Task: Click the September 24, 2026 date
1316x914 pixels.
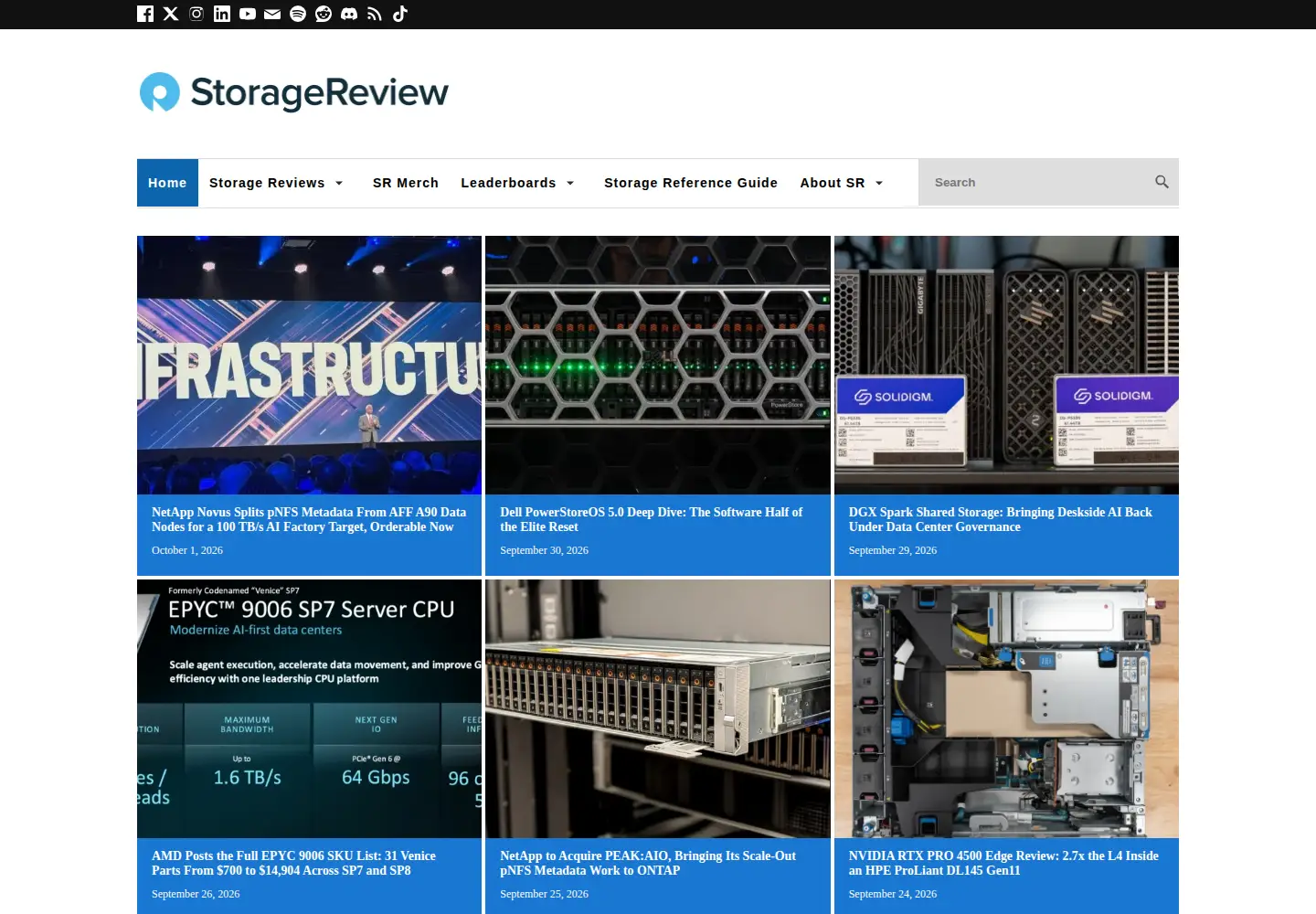Action: pos(893,894)
